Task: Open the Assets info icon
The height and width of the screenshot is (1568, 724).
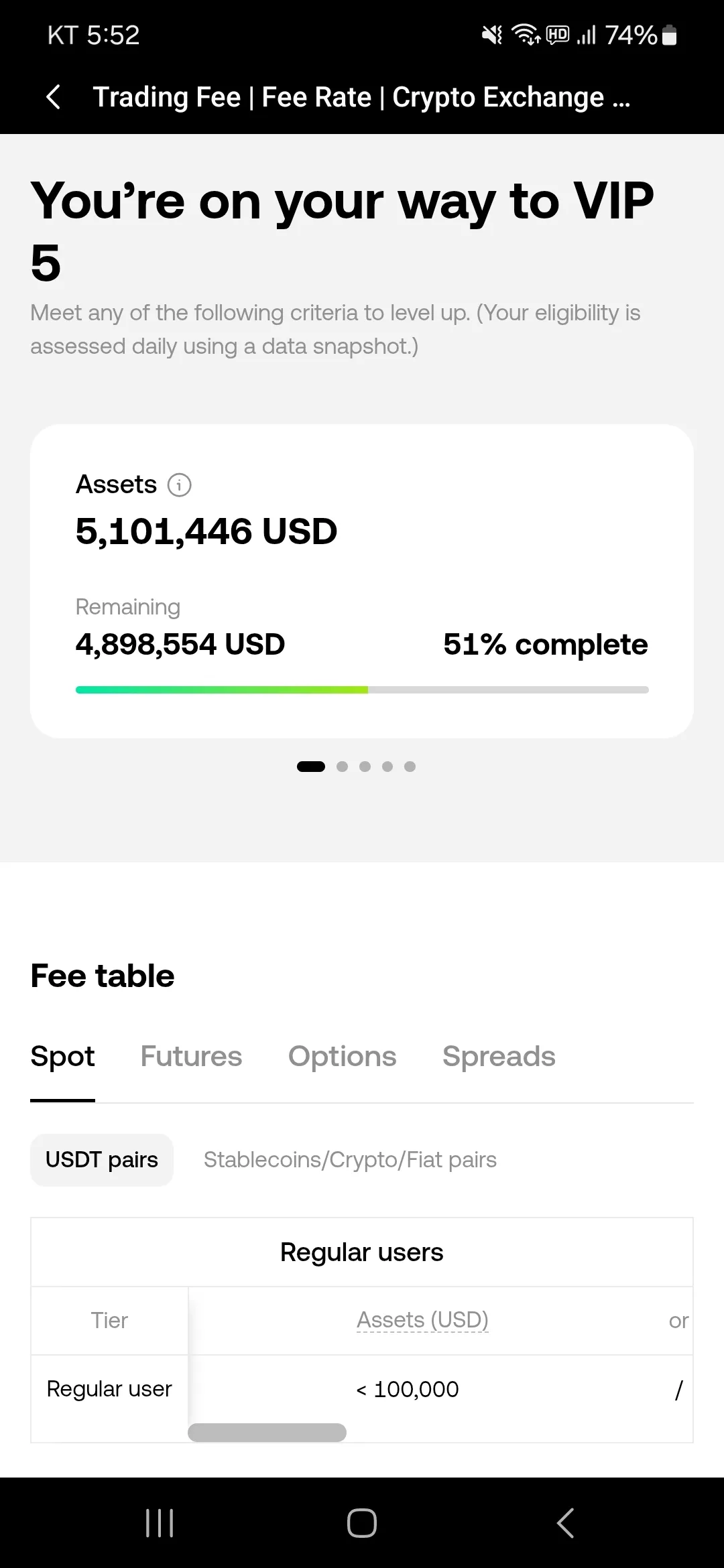Action: coord(179,484)
